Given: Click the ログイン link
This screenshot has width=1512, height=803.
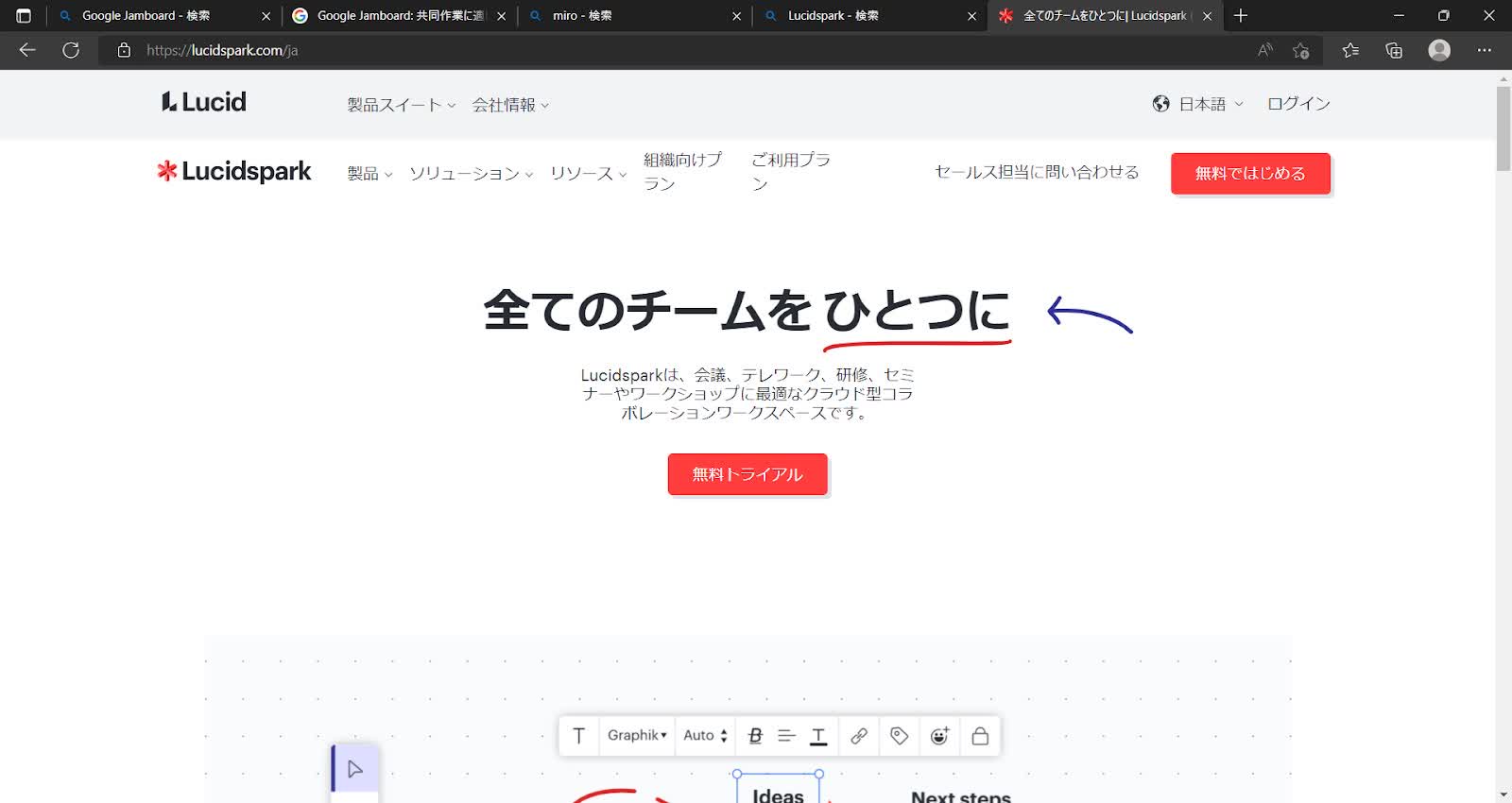Looking at the screenshot, I should (x=1298, y=104).
